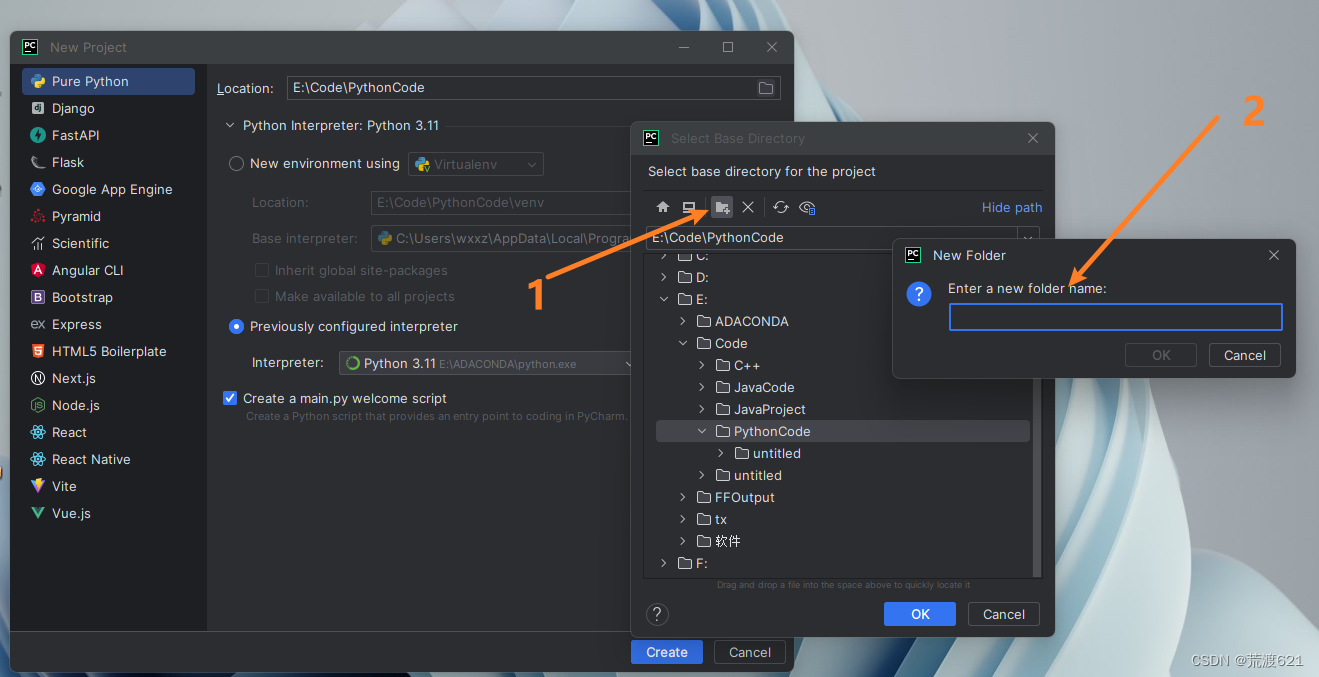This screenshot has width=1319, height=677.
Task: Toggle Make available to all projects
Action: (x=262, y=296)
